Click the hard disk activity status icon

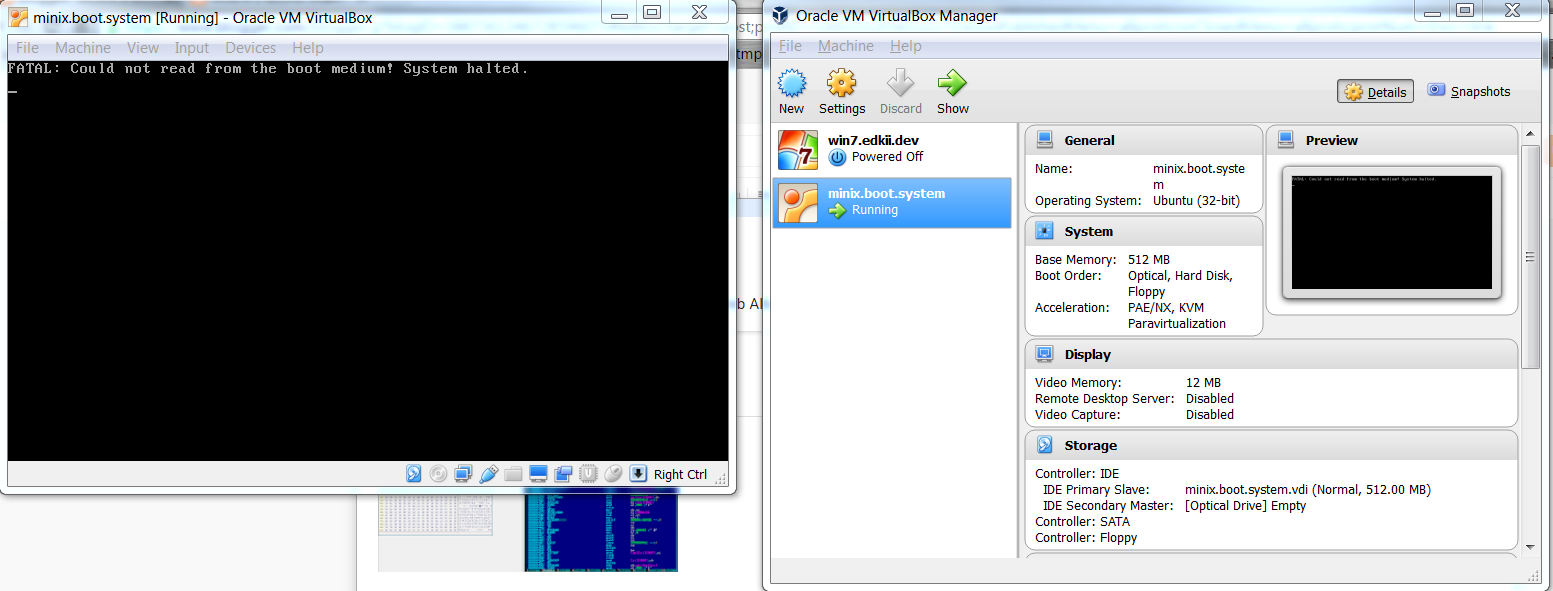pyautogui.click(x=413, y=474)
